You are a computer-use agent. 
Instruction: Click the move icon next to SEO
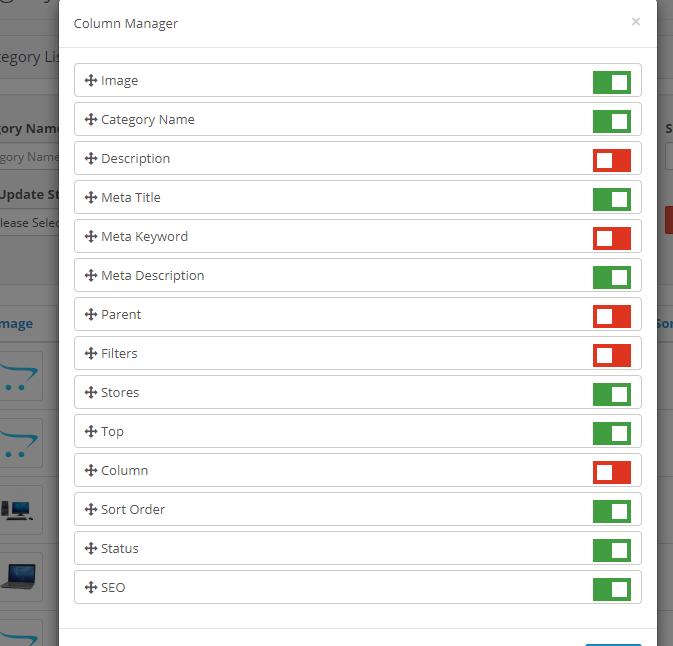pyautogui.click(x=91, y=588)
